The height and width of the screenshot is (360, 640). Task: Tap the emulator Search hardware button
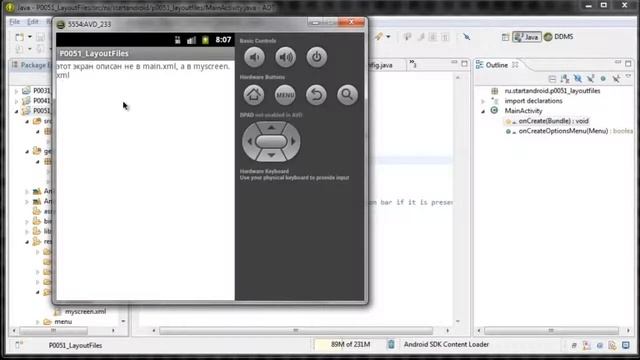[x=347, y=95]
